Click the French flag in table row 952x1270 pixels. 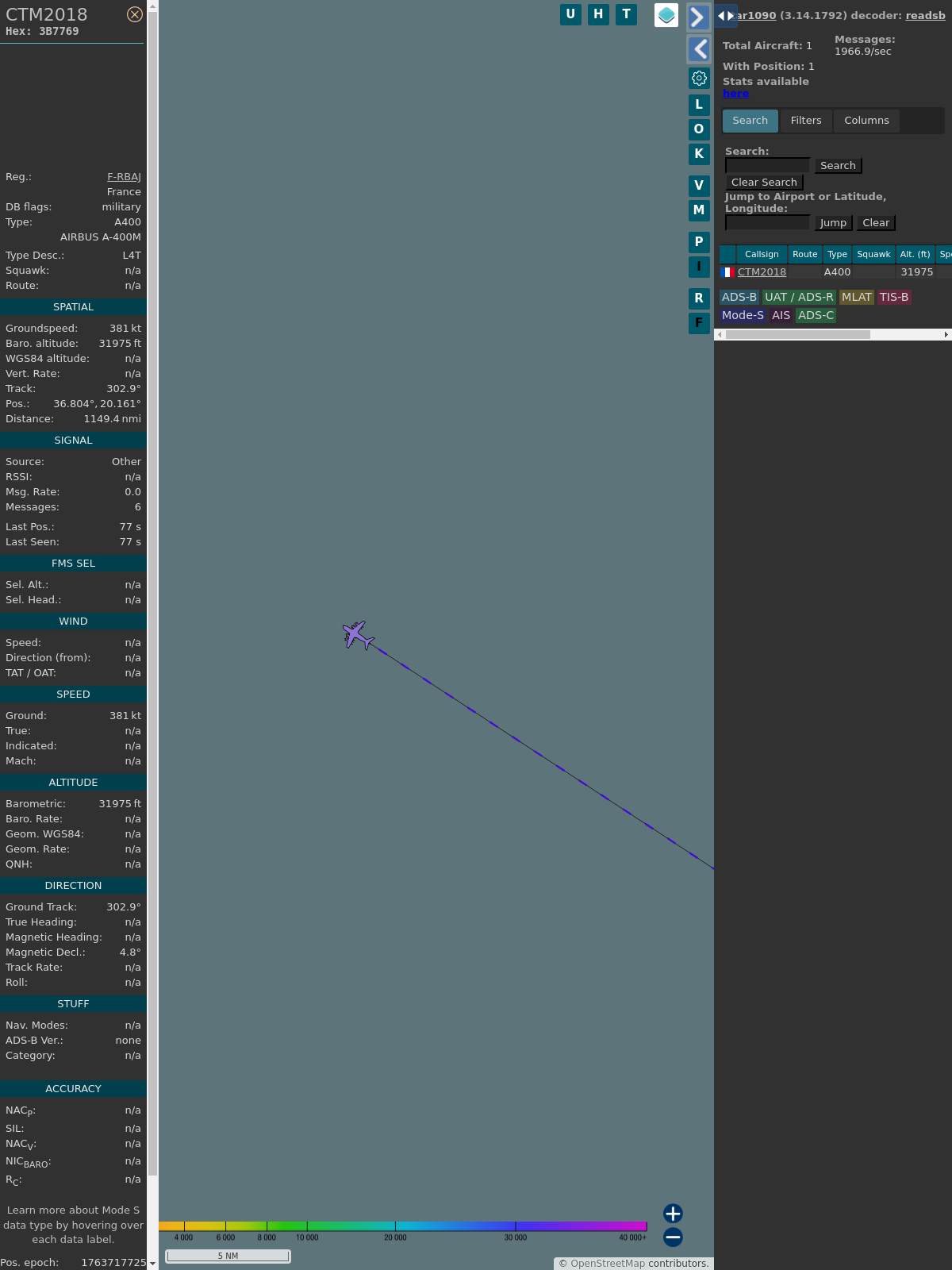click(727, 272)
